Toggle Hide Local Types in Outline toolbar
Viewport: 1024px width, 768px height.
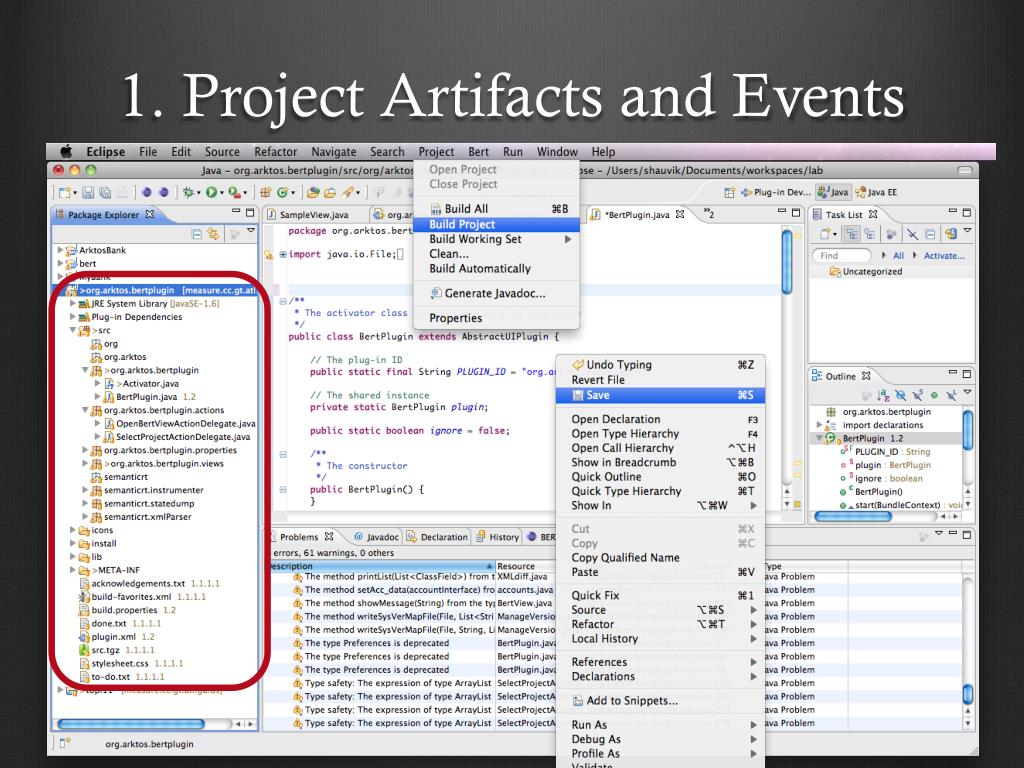click(x=952, y=395)
